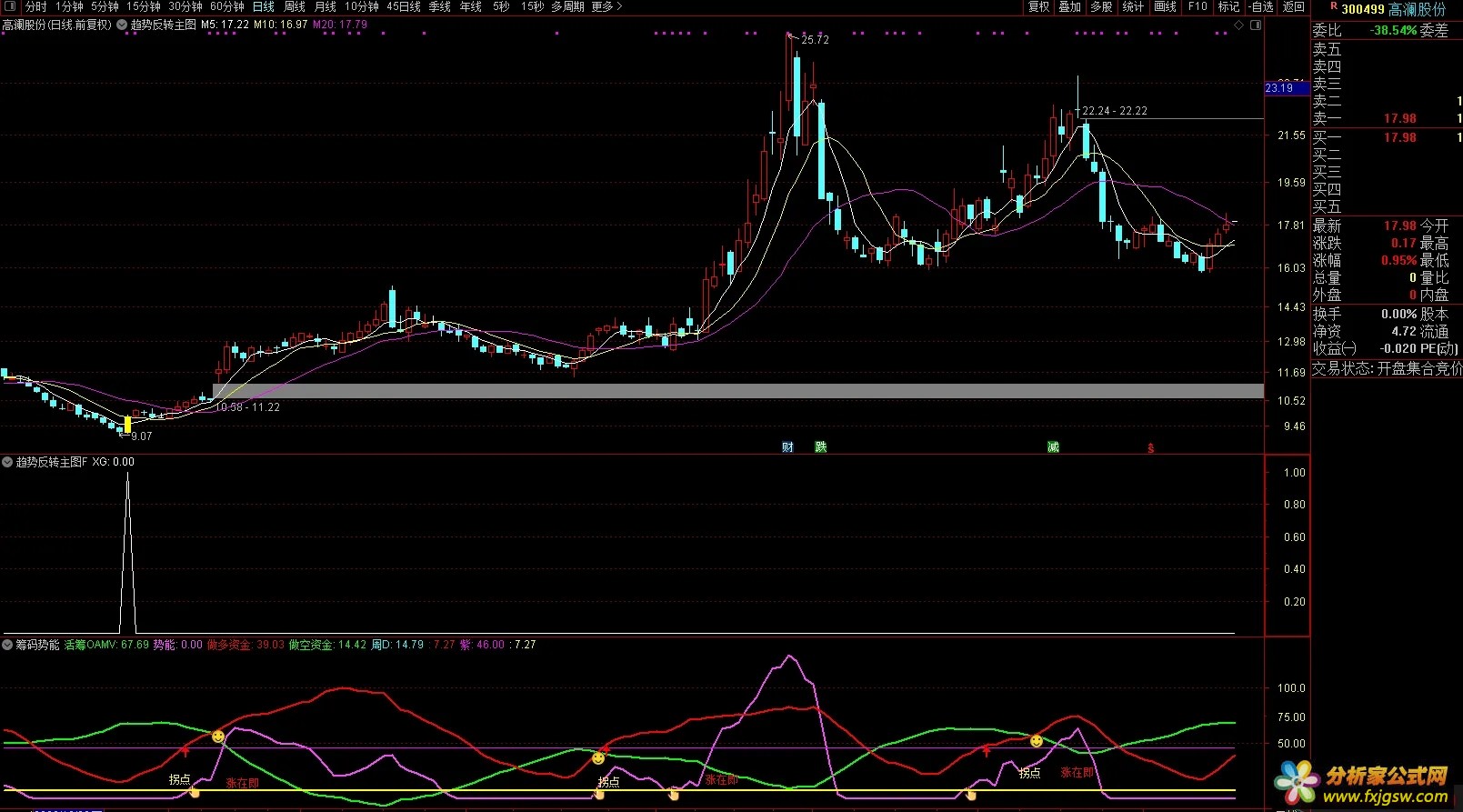
Task: Click the 多股 multi-stock button
Action: 1101,6
